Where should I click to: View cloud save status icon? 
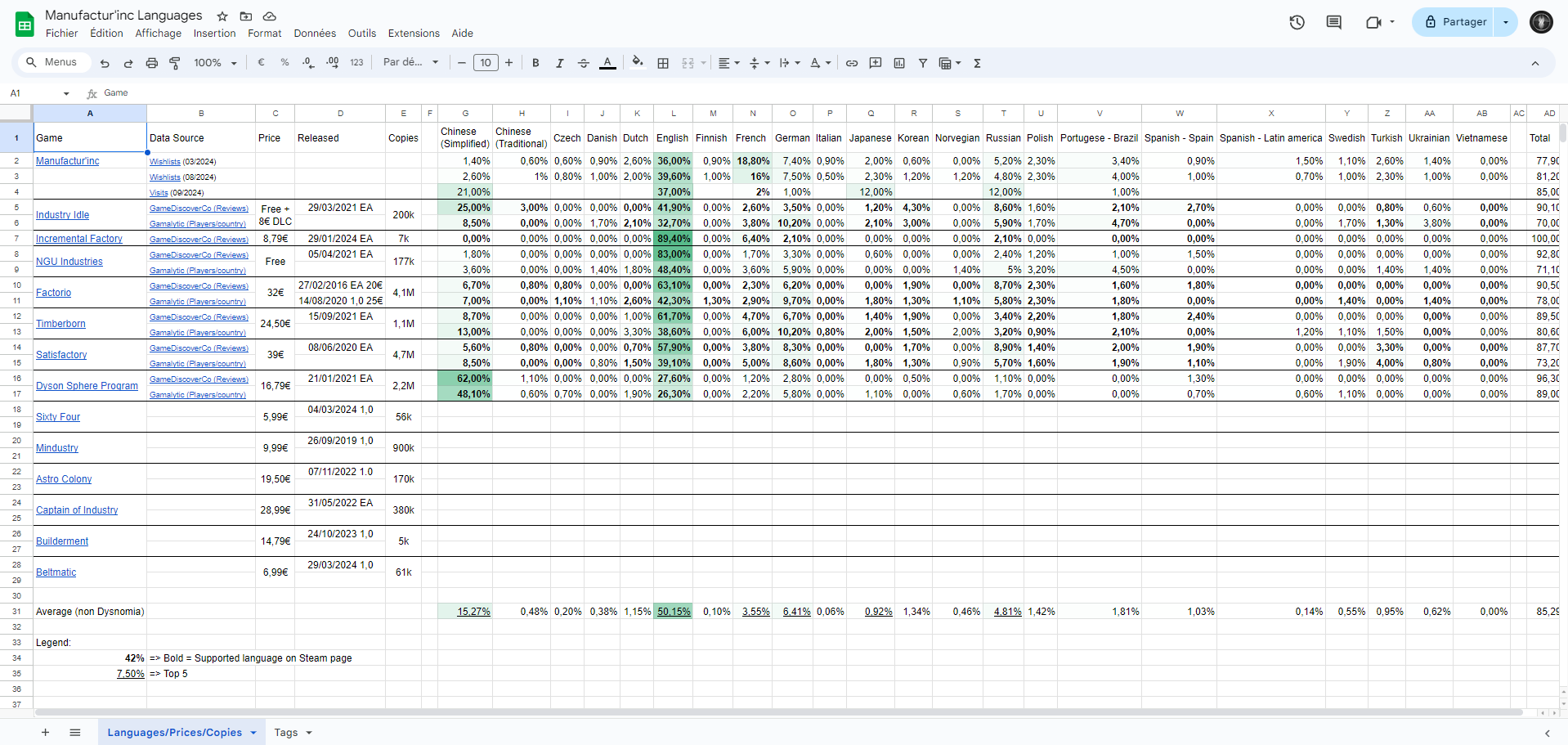(x=269, y=16)
